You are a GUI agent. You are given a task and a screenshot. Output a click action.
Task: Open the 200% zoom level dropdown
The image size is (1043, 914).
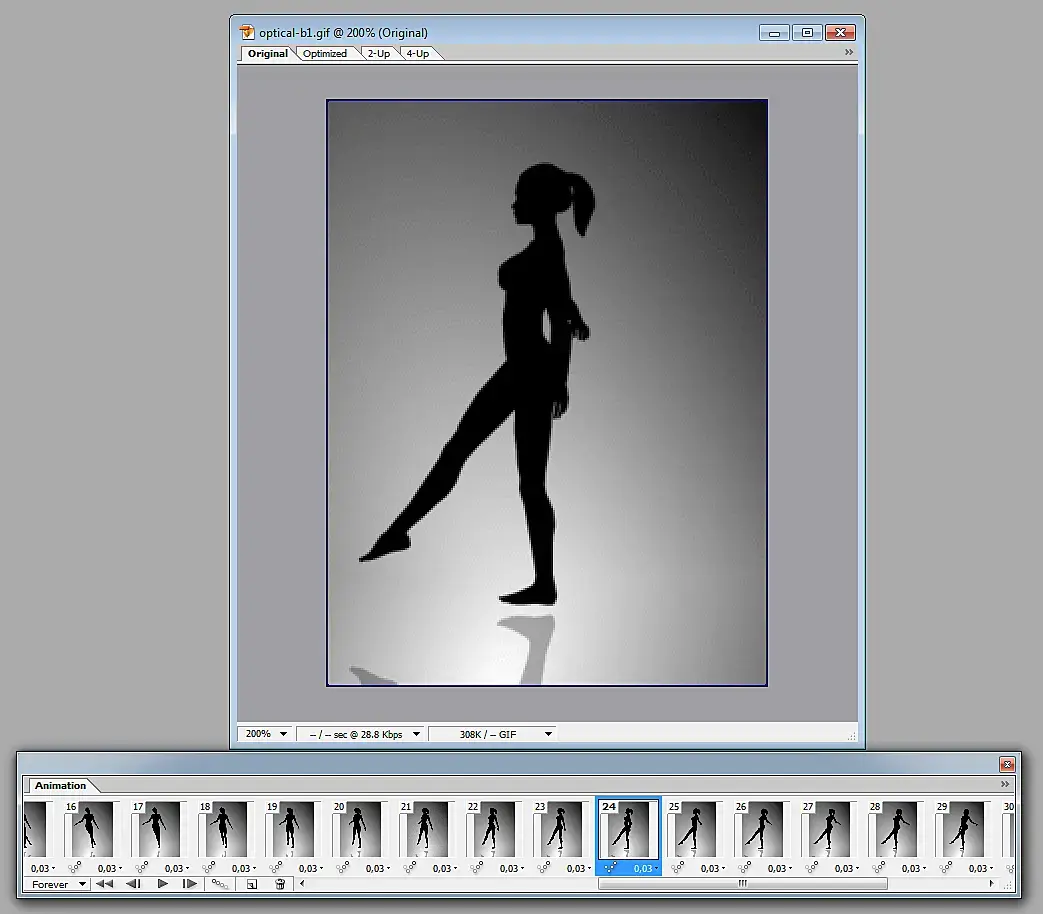265,734
